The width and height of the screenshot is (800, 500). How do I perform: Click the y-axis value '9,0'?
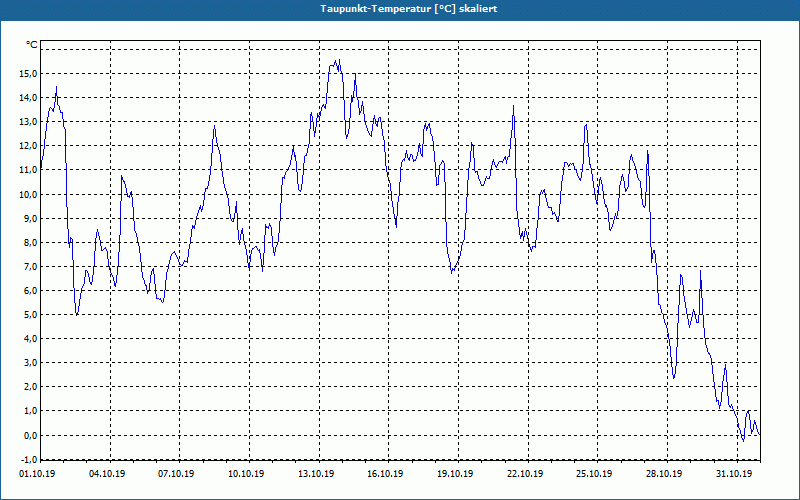(30, 218)
